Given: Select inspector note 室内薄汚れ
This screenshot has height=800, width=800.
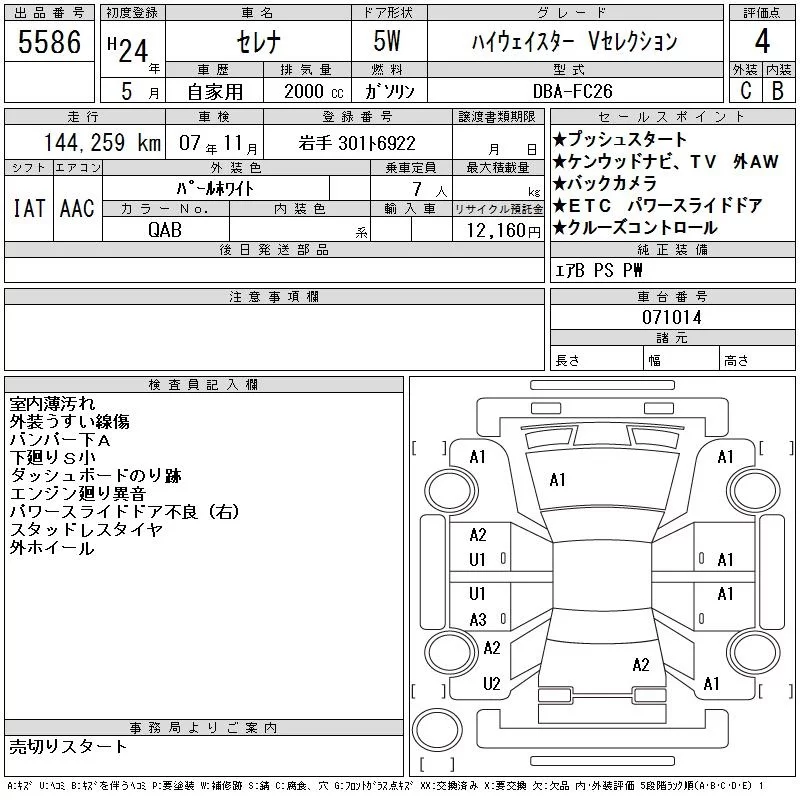Looking at the screenshot, I should (53, 404).
